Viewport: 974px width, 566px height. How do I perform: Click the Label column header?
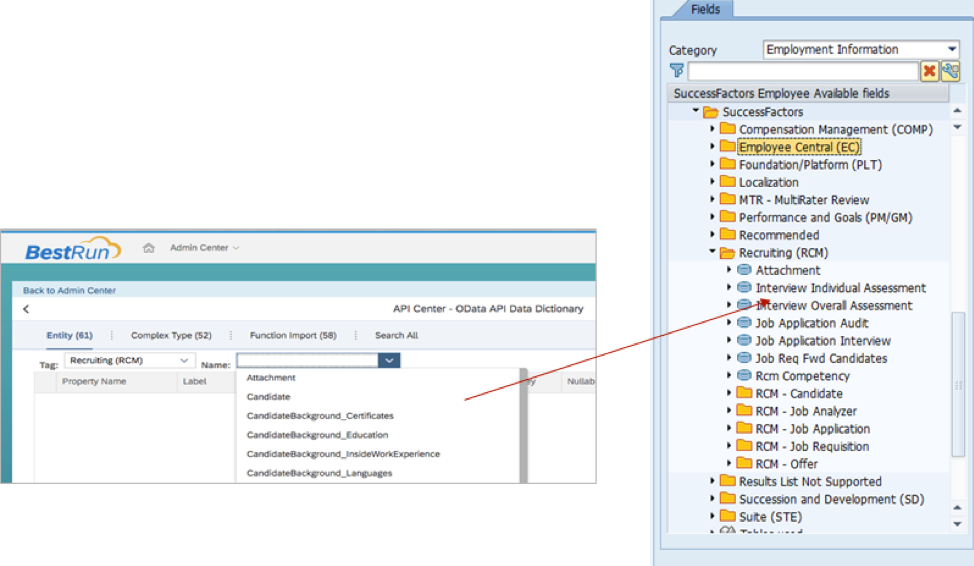194,381
